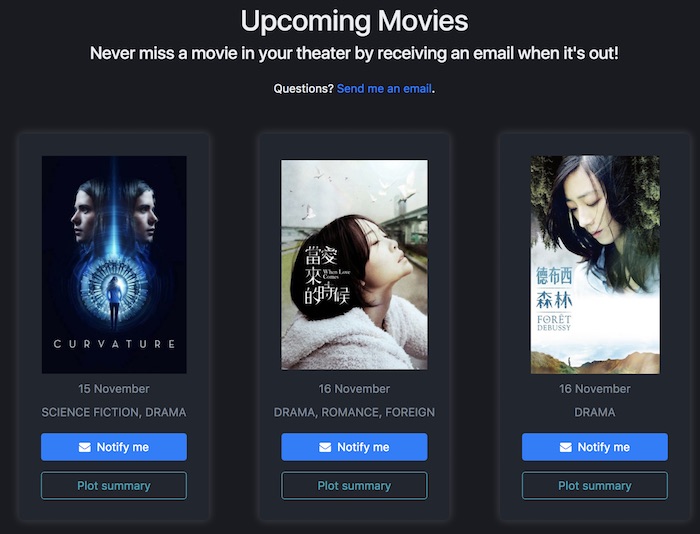Notify me about the Drama, Romance, Foreign movie
Image resolution: width=700 pixels, height=534 pixels.
(354, 447)
